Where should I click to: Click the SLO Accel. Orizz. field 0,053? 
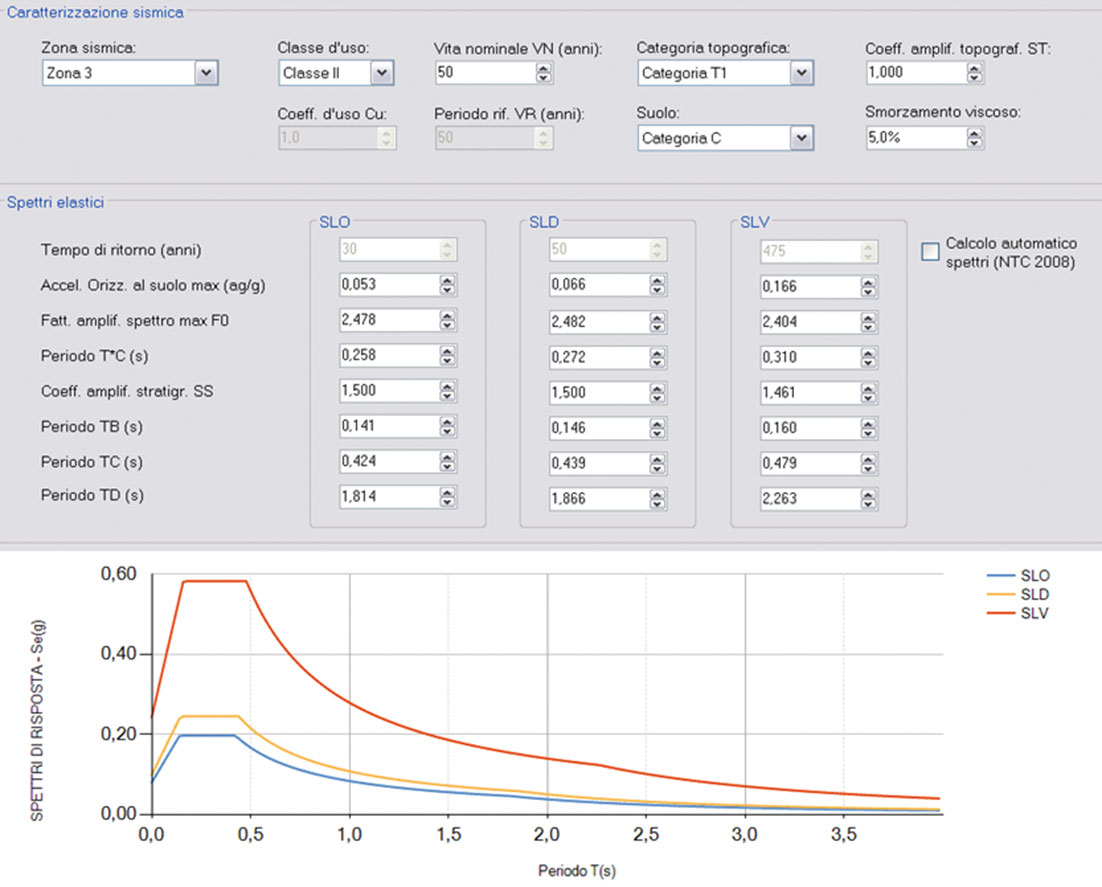(389, 285)
